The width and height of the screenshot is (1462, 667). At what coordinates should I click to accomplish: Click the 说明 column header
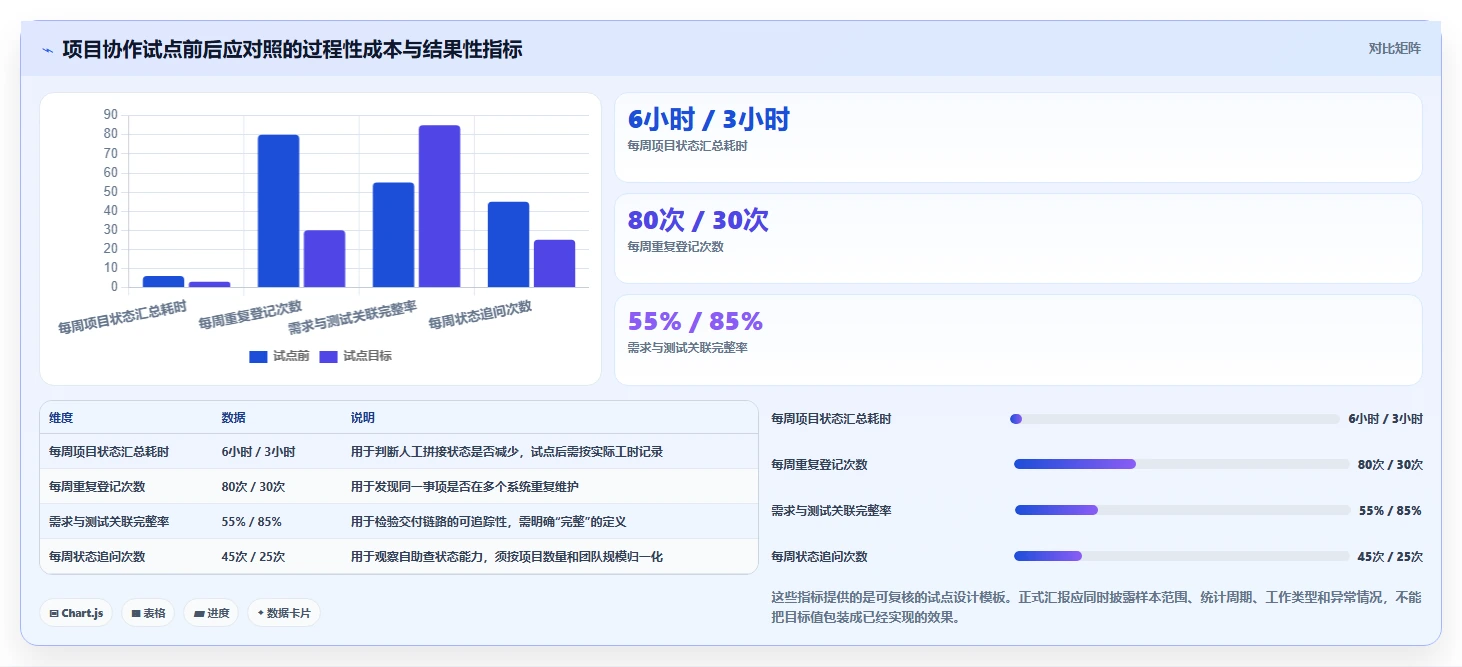point(362,418)
